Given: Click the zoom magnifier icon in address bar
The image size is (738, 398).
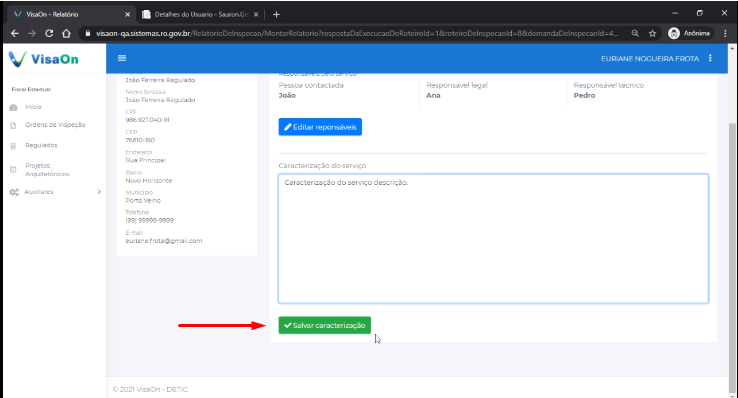Looking at the screenshot, I should click(635, 33).
